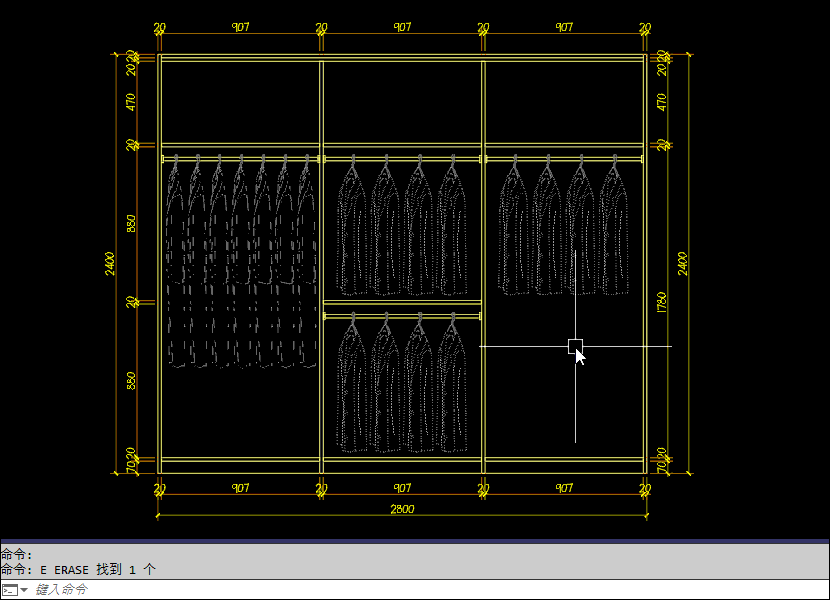Select the 2800 overall width dimension text
830x600 pixels.
click(x=402, y=509)
